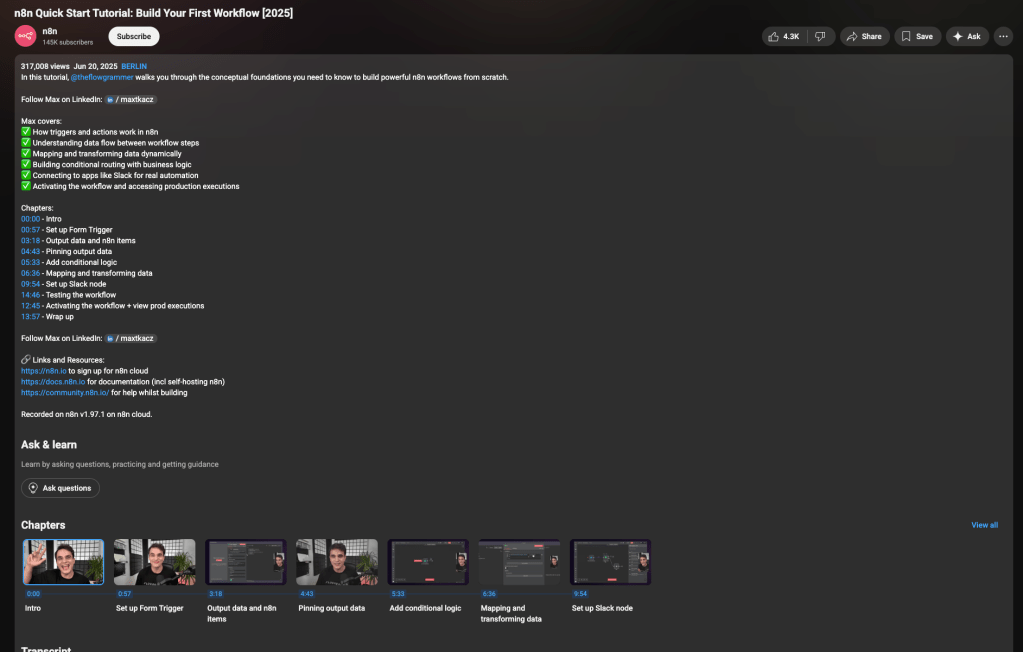Open the community.n8n.io help link

tap(65, 393)
